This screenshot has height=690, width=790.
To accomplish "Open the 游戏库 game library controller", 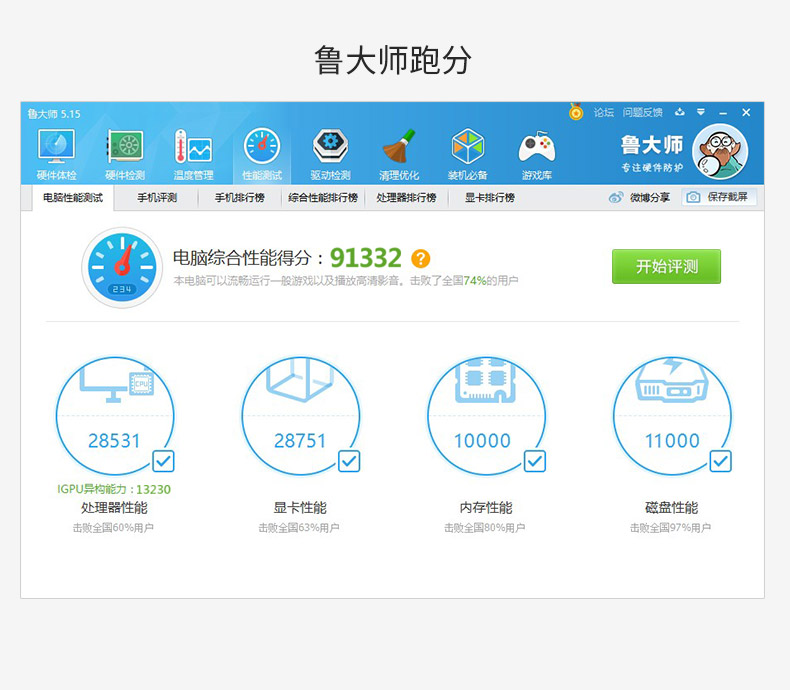I will pyautogui.click(x=537, y=155).
